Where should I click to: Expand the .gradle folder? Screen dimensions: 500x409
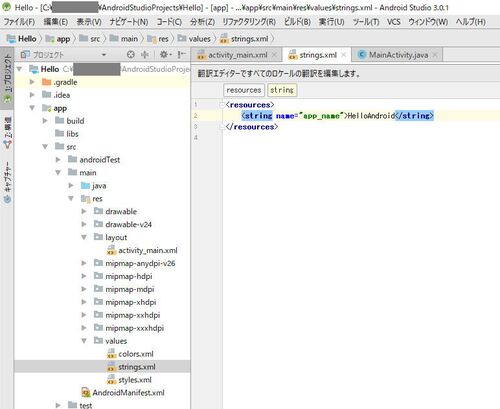click(x=32, y=82)
